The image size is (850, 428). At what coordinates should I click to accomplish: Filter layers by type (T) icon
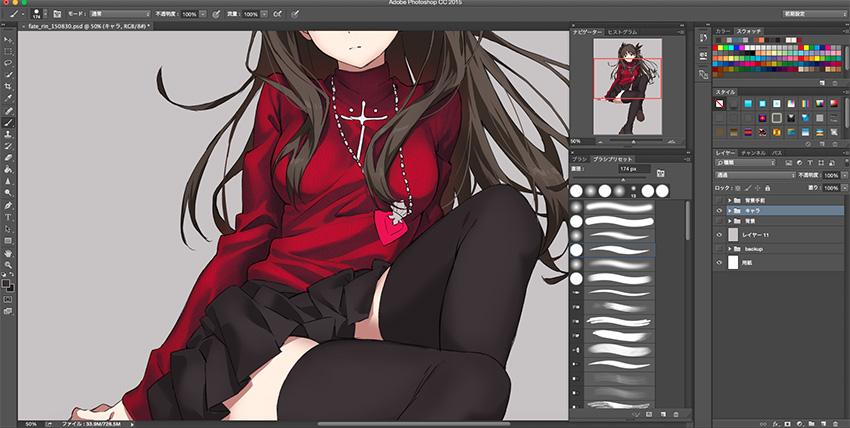click(810, 163)
